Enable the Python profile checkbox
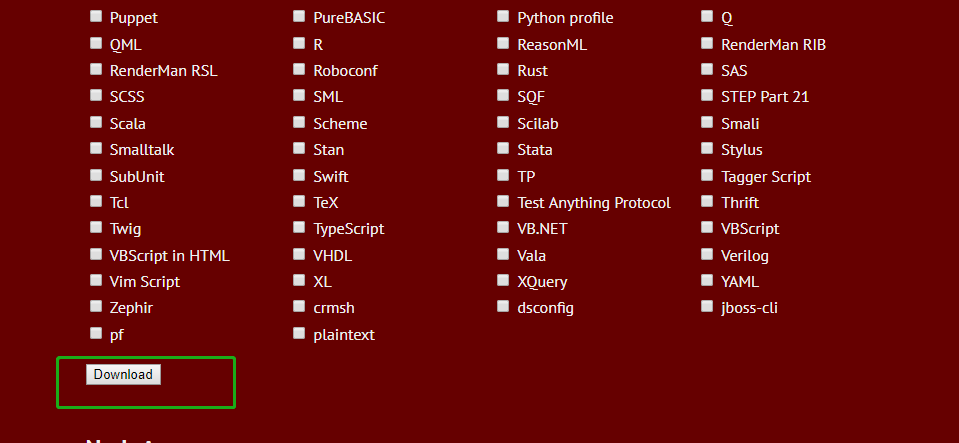The image size is (959, 443). (503, 17)
